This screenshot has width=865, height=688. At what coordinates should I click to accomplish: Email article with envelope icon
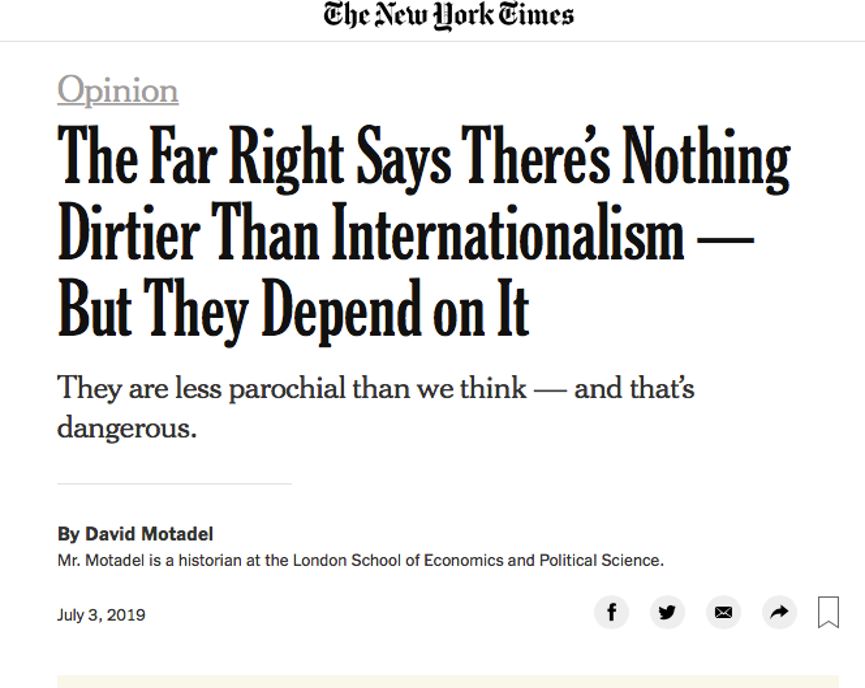coord(723,612)
